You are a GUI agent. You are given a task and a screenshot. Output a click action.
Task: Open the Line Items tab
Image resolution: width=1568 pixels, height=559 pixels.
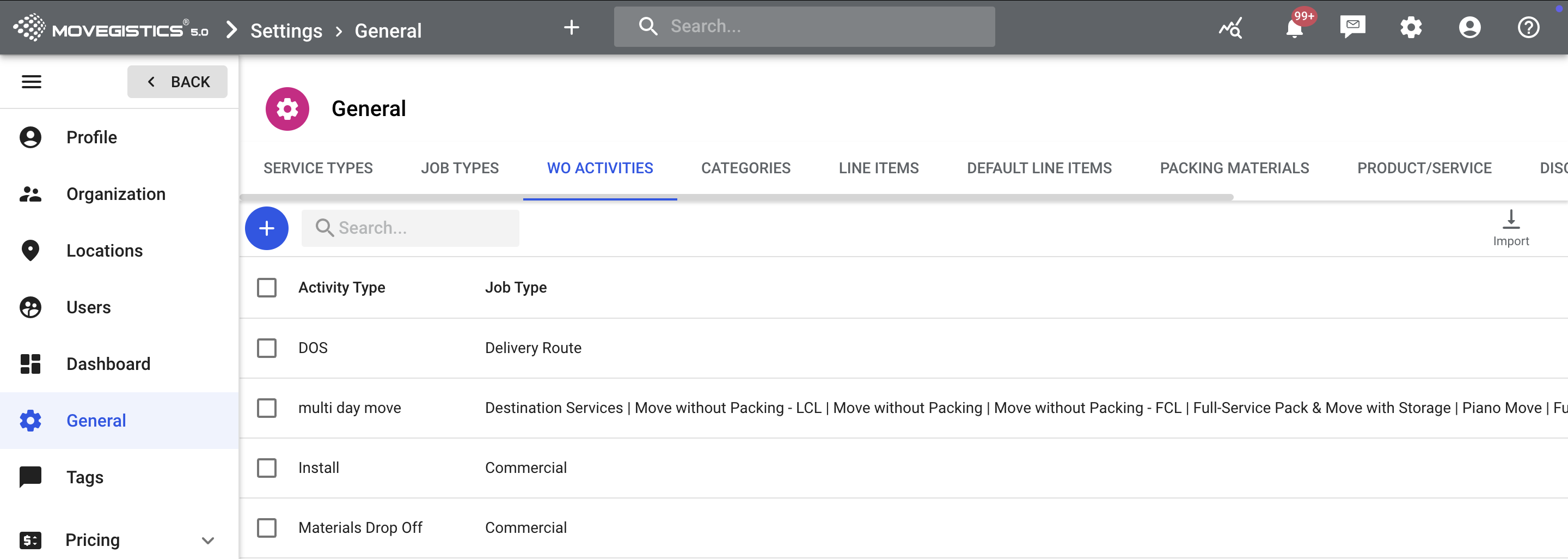point(878,168)
